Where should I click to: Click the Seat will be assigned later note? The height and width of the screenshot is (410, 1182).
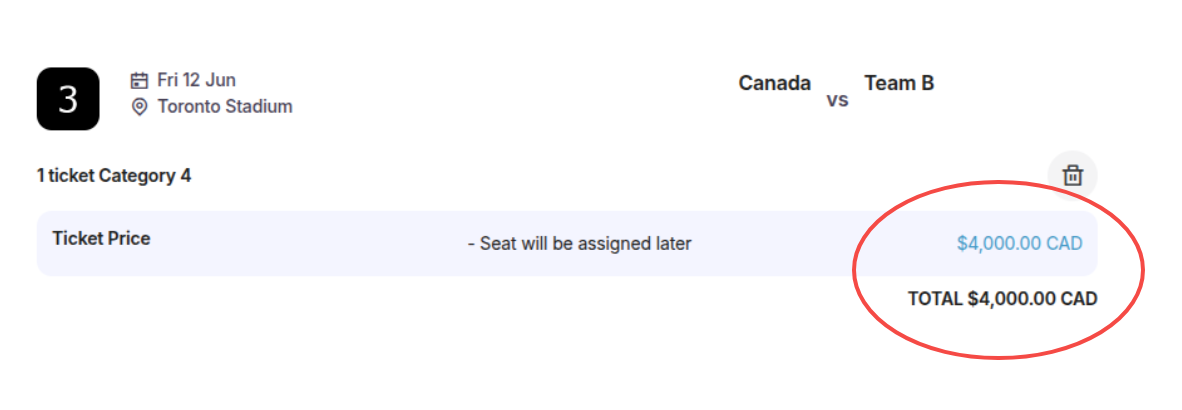pyautogui.click(x=579, y=243)
